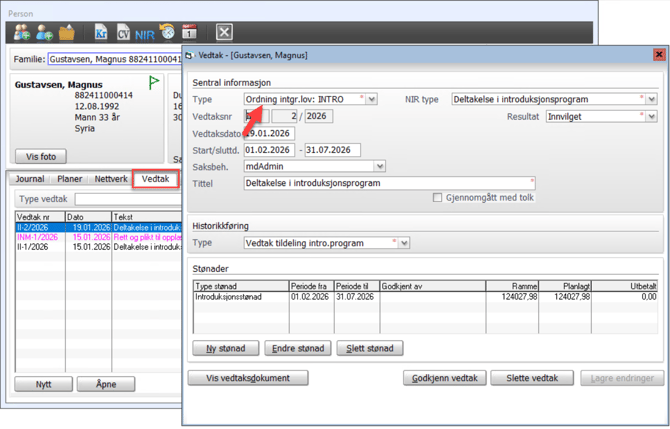
Task: Click the clock history icon
Action: click(167, 33)
